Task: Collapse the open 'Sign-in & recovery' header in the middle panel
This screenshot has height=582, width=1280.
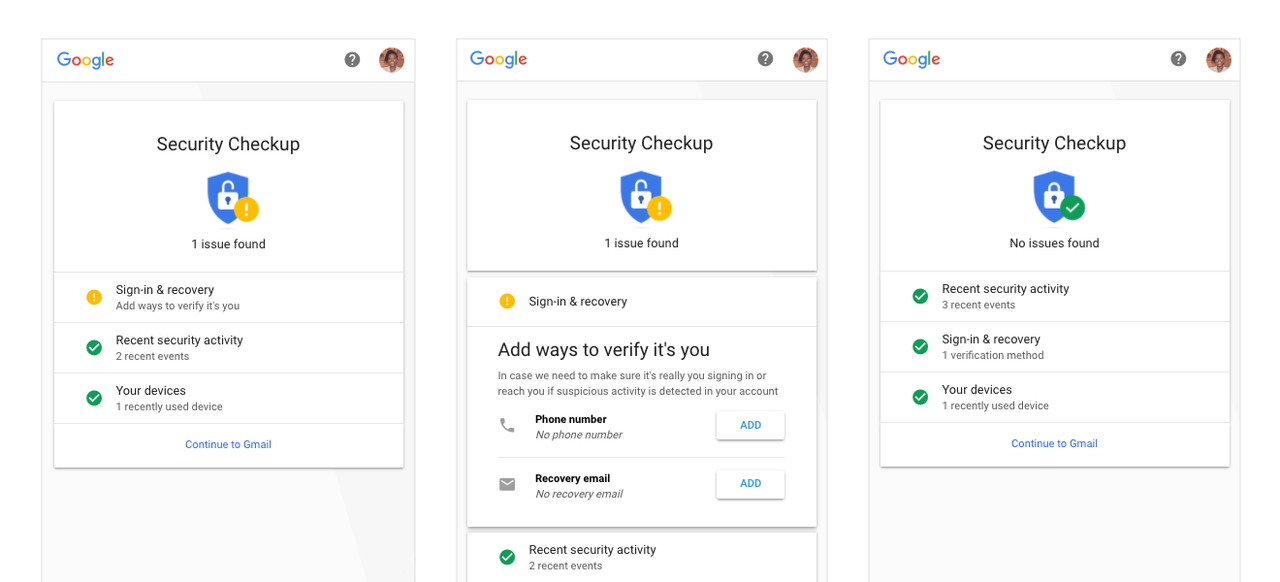Action: (x=641, y=301)
